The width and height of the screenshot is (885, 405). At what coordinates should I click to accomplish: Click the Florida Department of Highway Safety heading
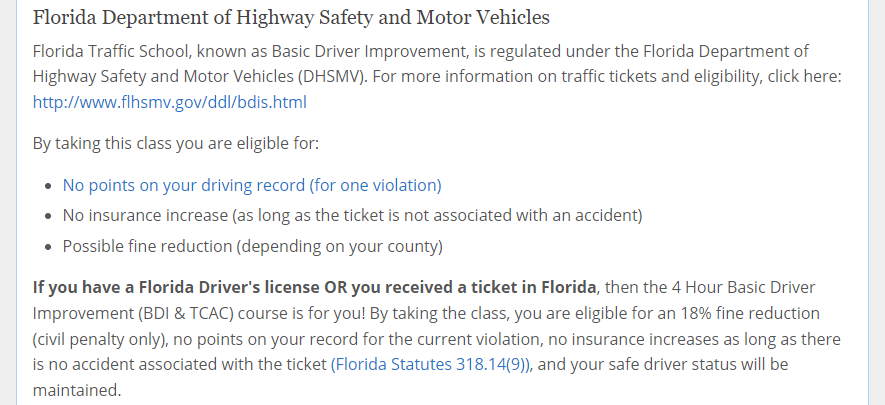click(x=291, y=17)
